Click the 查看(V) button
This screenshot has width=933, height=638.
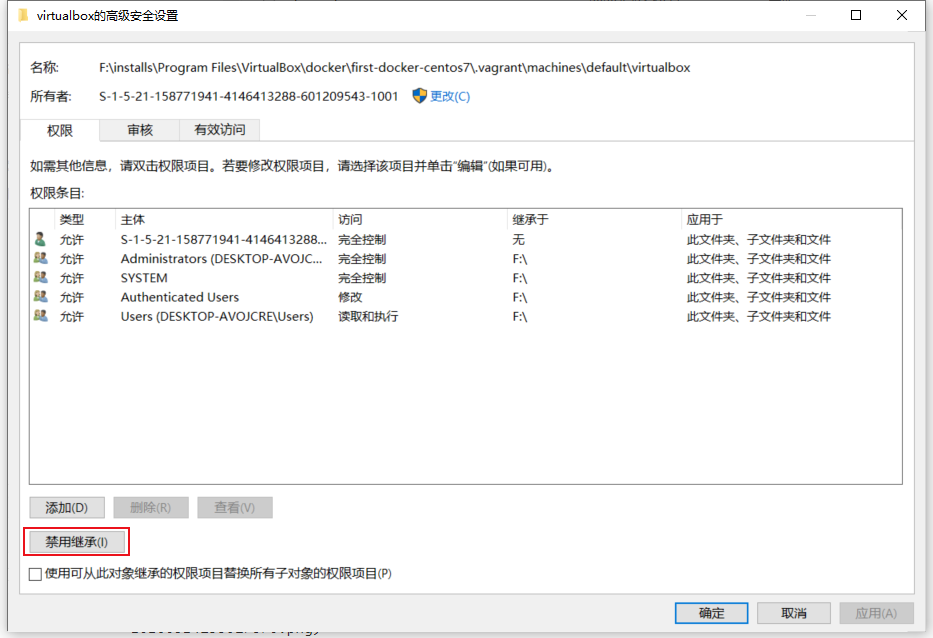tap(234, 508)
